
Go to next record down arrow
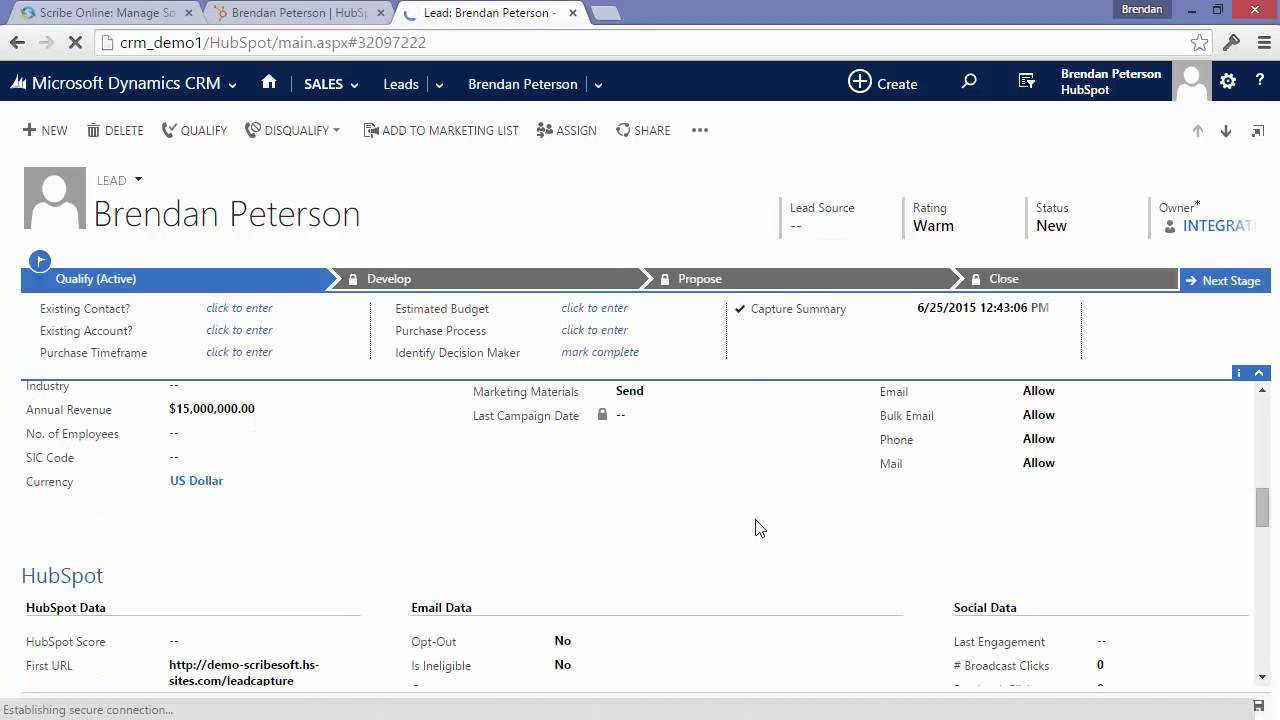1226,131
